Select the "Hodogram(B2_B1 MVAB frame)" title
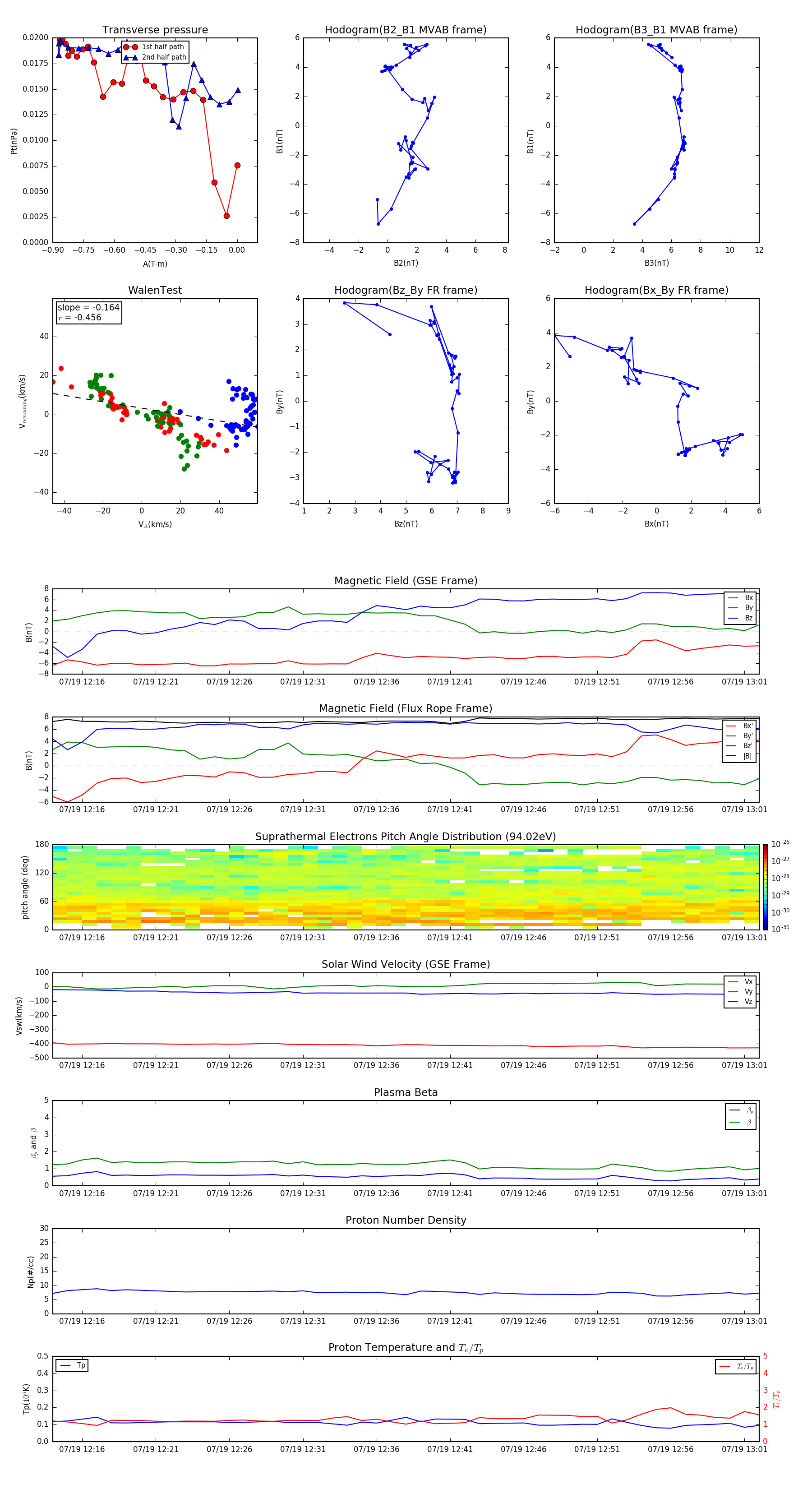812x1489 pixels. point(406,30)
